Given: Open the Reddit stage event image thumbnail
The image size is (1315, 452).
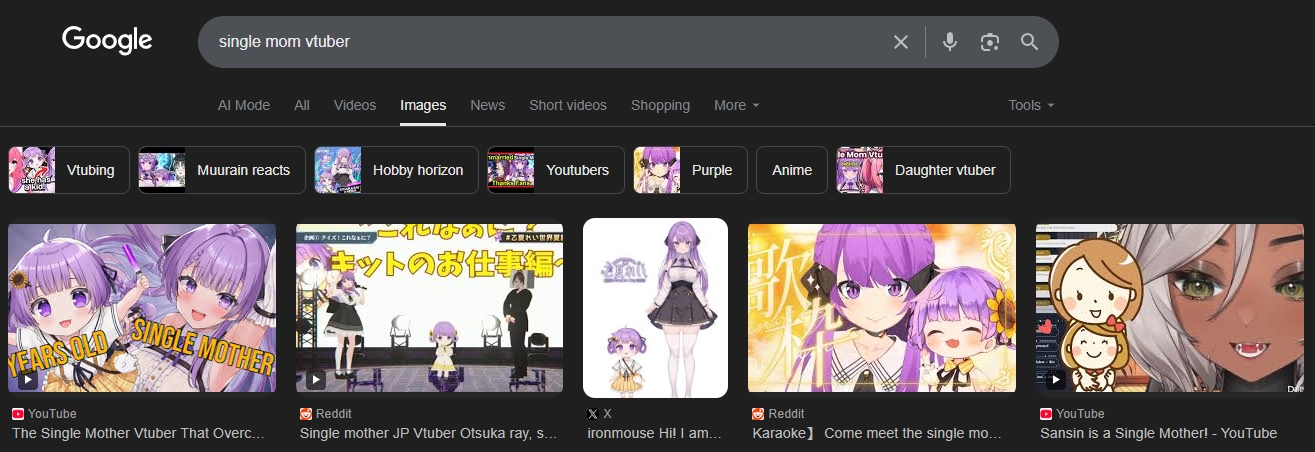Looking at the screenshot, I should pyautogui.click(x=430, y=308).
